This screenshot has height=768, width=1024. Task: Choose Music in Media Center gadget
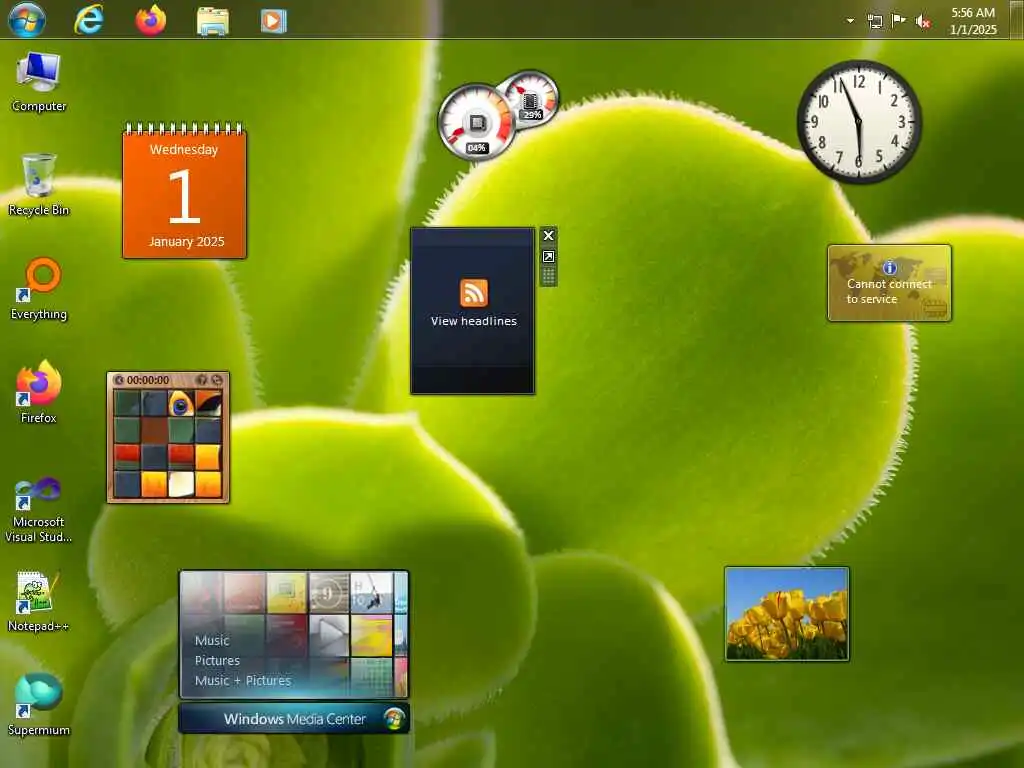point(212,641)
